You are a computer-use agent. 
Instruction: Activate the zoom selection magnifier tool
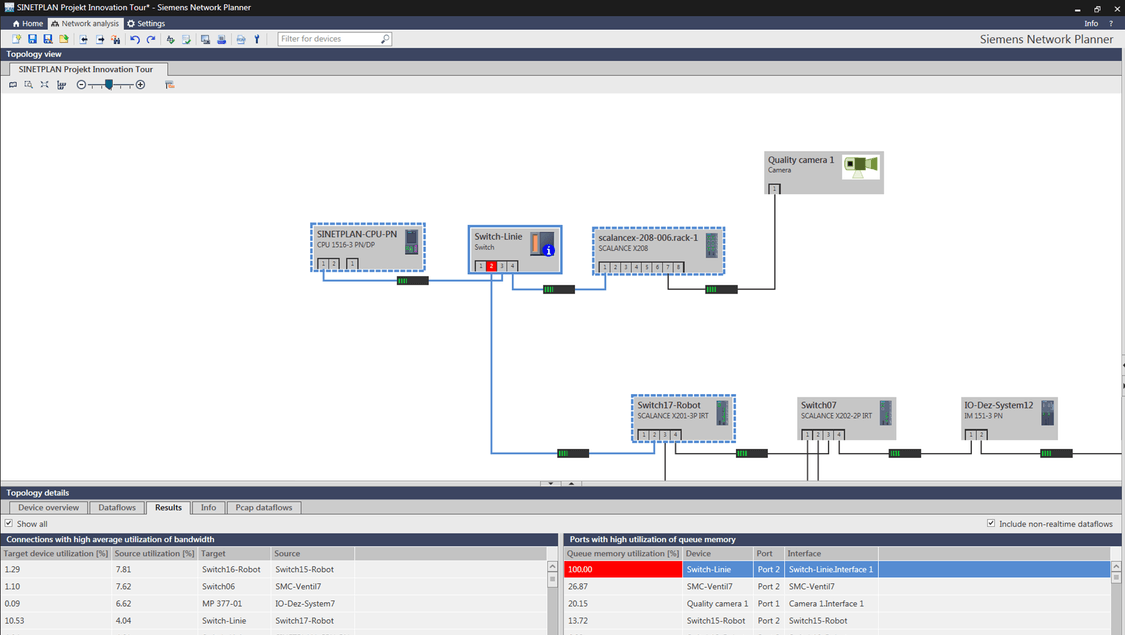point(29,85)
